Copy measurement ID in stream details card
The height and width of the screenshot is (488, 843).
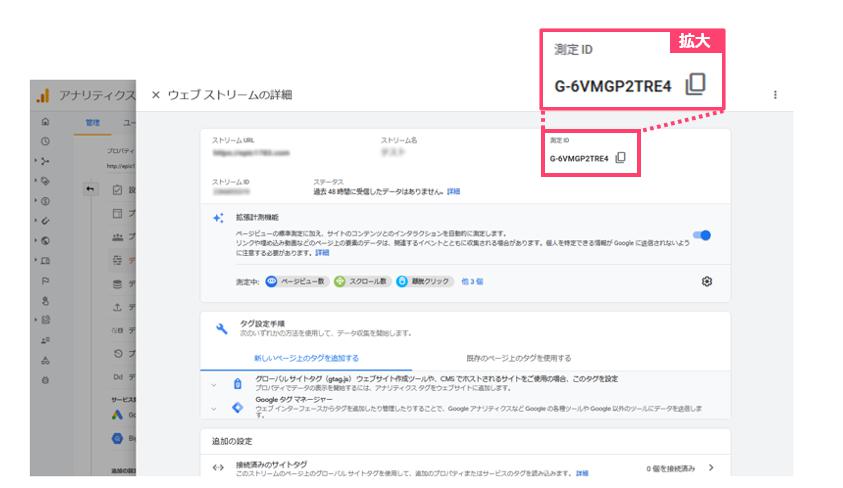coord(620,157)
